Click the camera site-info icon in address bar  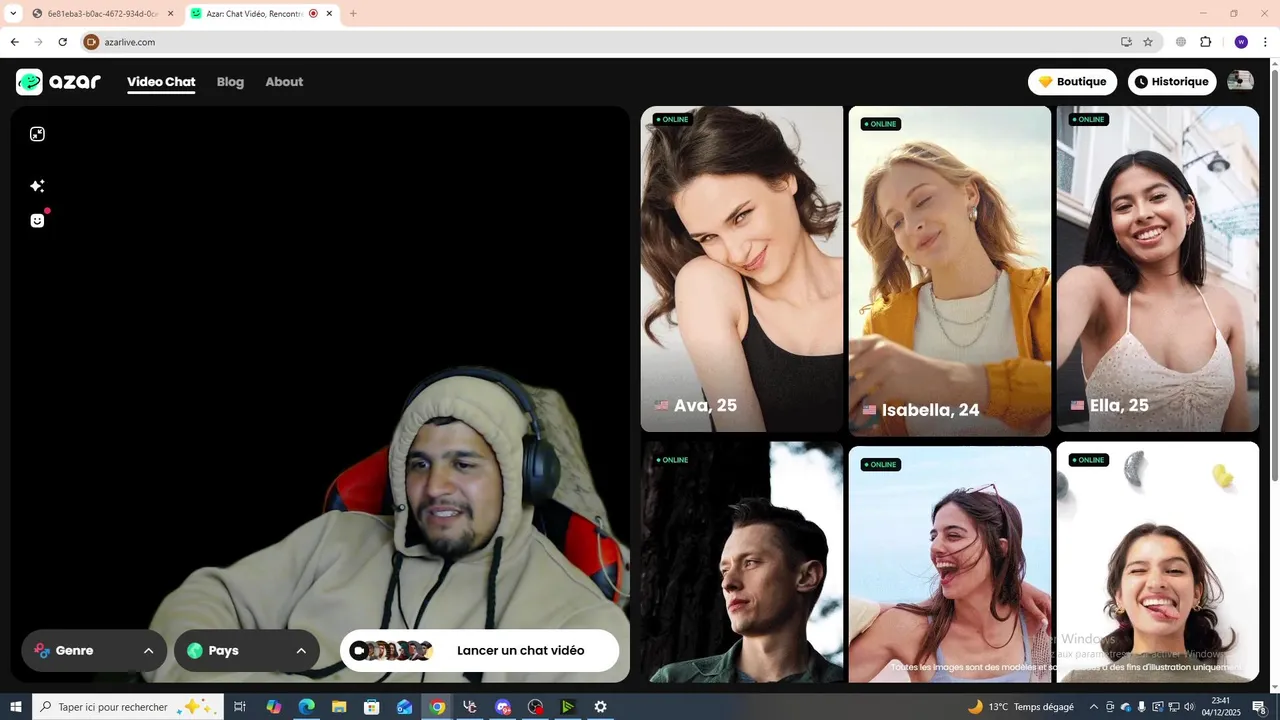(x=91, y=42)
